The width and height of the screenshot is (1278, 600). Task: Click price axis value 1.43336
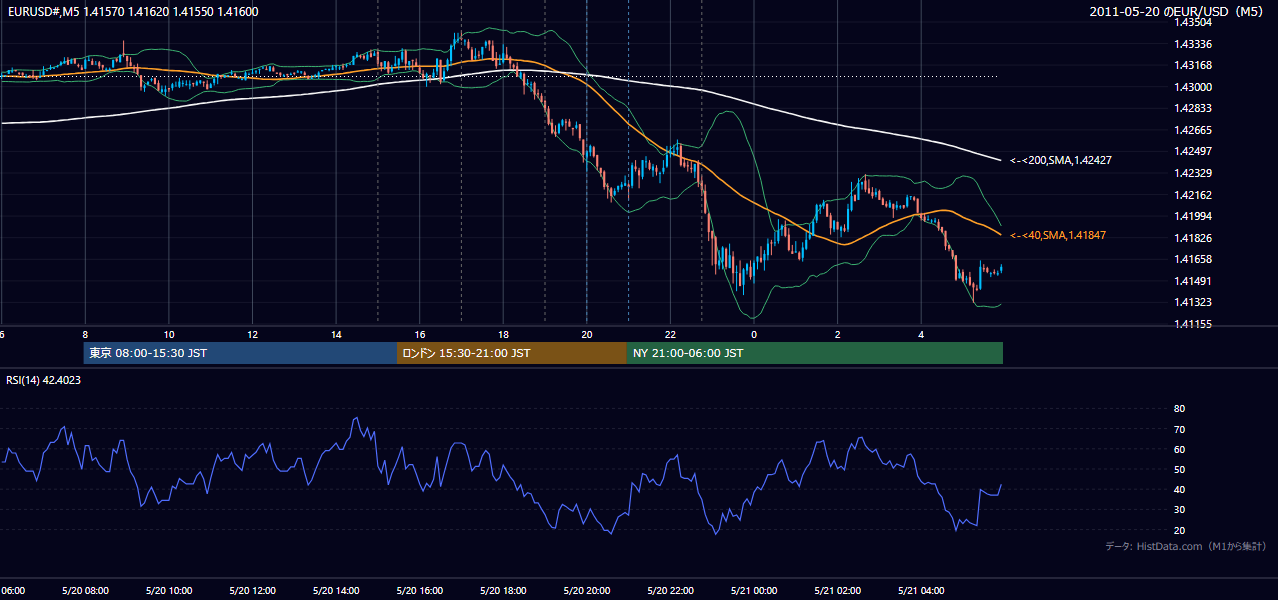click(x=1192, y=44)
